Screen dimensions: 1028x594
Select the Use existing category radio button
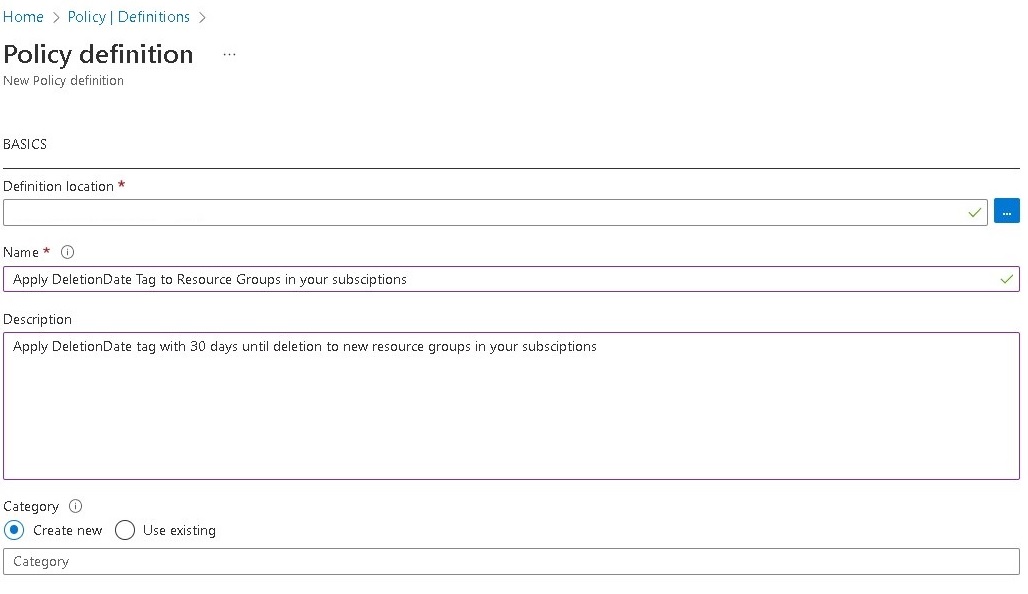pos(125,531)
